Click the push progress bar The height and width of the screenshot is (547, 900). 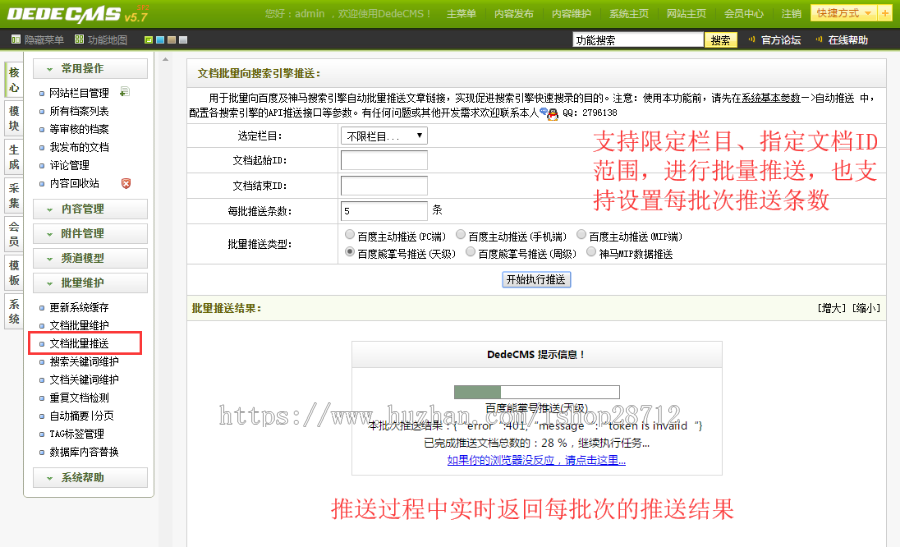tap(537, 392)
